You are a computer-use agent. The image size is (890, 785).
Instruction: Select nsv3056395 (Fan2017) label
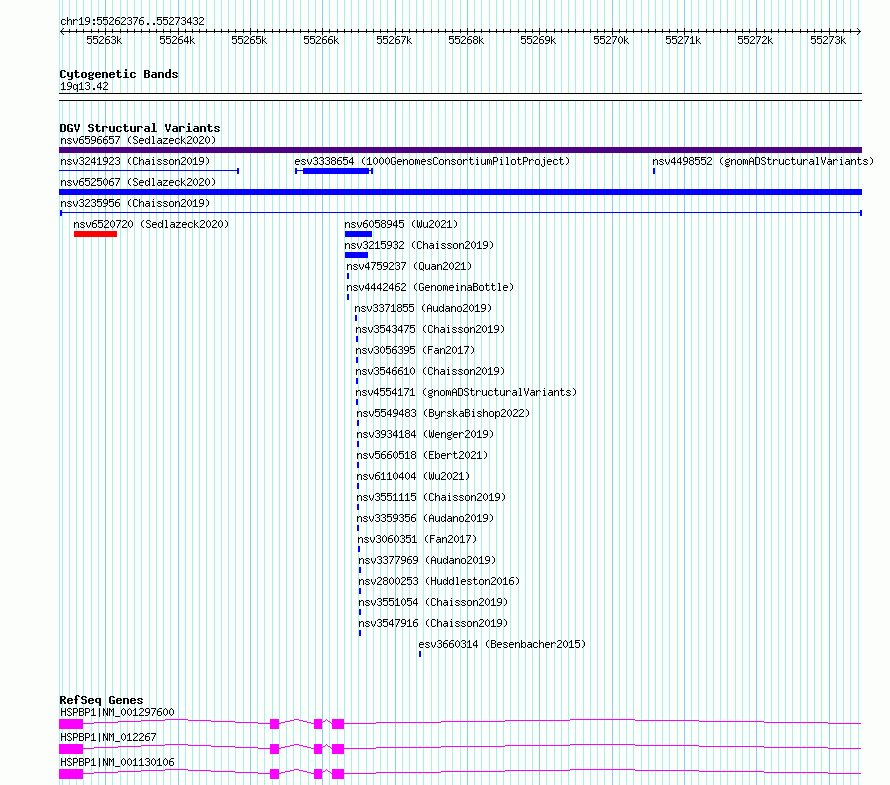tap(415, 350)
